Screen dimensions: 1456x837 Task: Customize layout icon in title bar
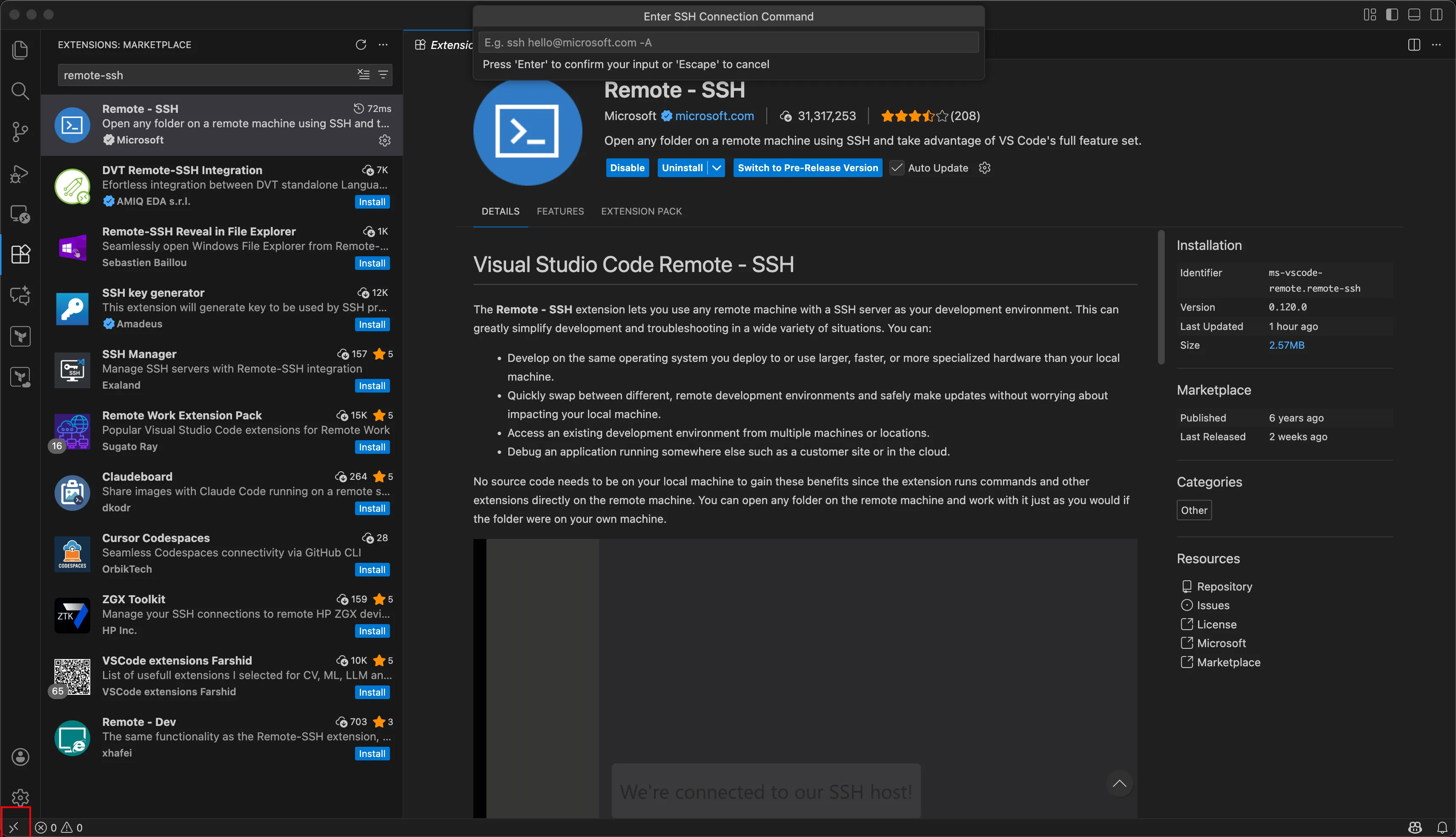(x=1370, y=15)
